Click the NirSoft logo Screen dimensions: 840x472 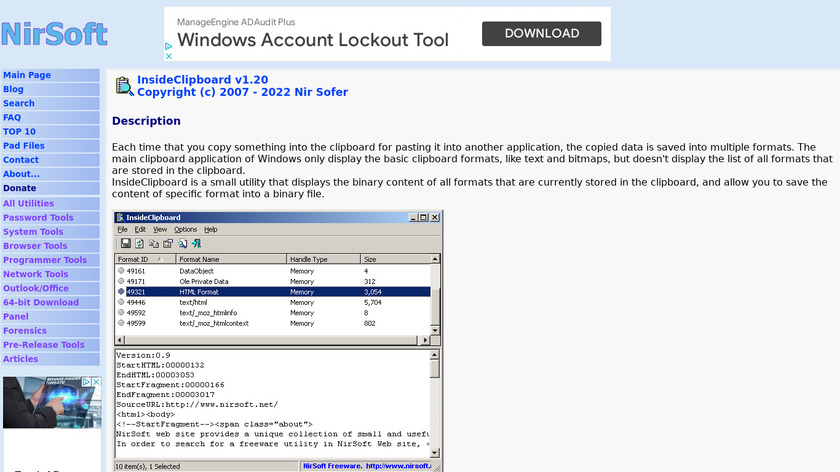click(54, 34)
